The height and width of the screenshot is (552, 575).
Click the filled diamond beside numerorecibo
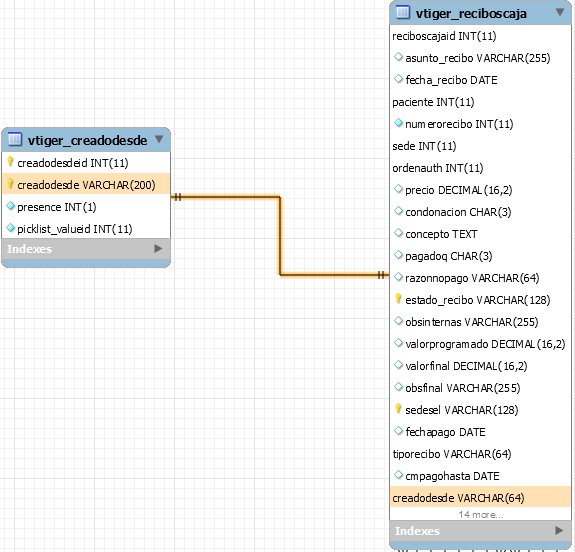coord(398,123)
